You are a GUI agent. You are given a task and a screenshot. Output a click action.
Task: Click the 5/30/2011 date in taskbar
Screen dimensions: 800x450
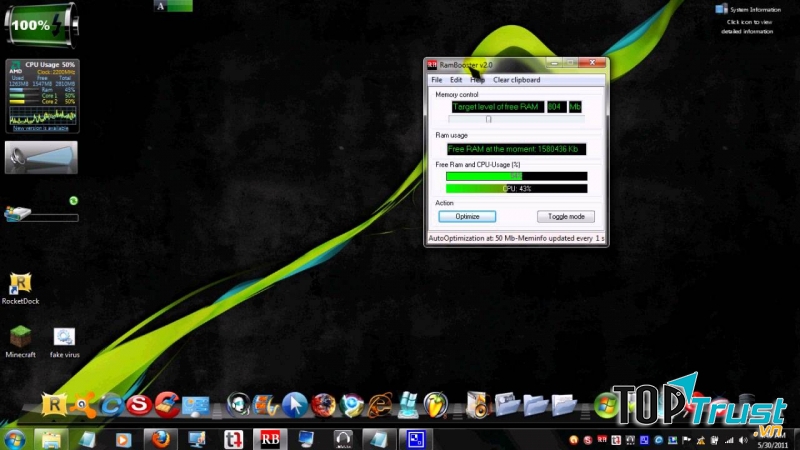(x=772, y=445)
